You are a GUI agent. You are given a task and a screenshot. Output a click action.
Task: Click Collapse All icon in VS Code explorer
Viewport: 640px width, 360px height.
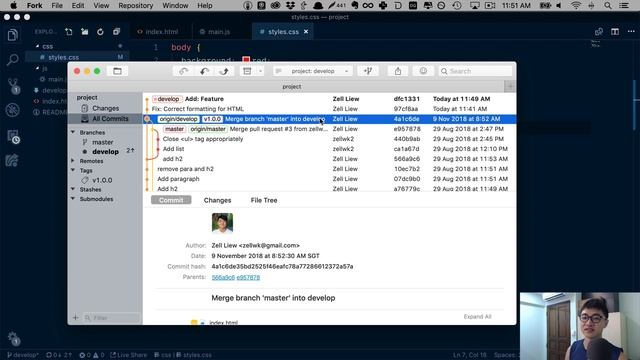(117, 31)
